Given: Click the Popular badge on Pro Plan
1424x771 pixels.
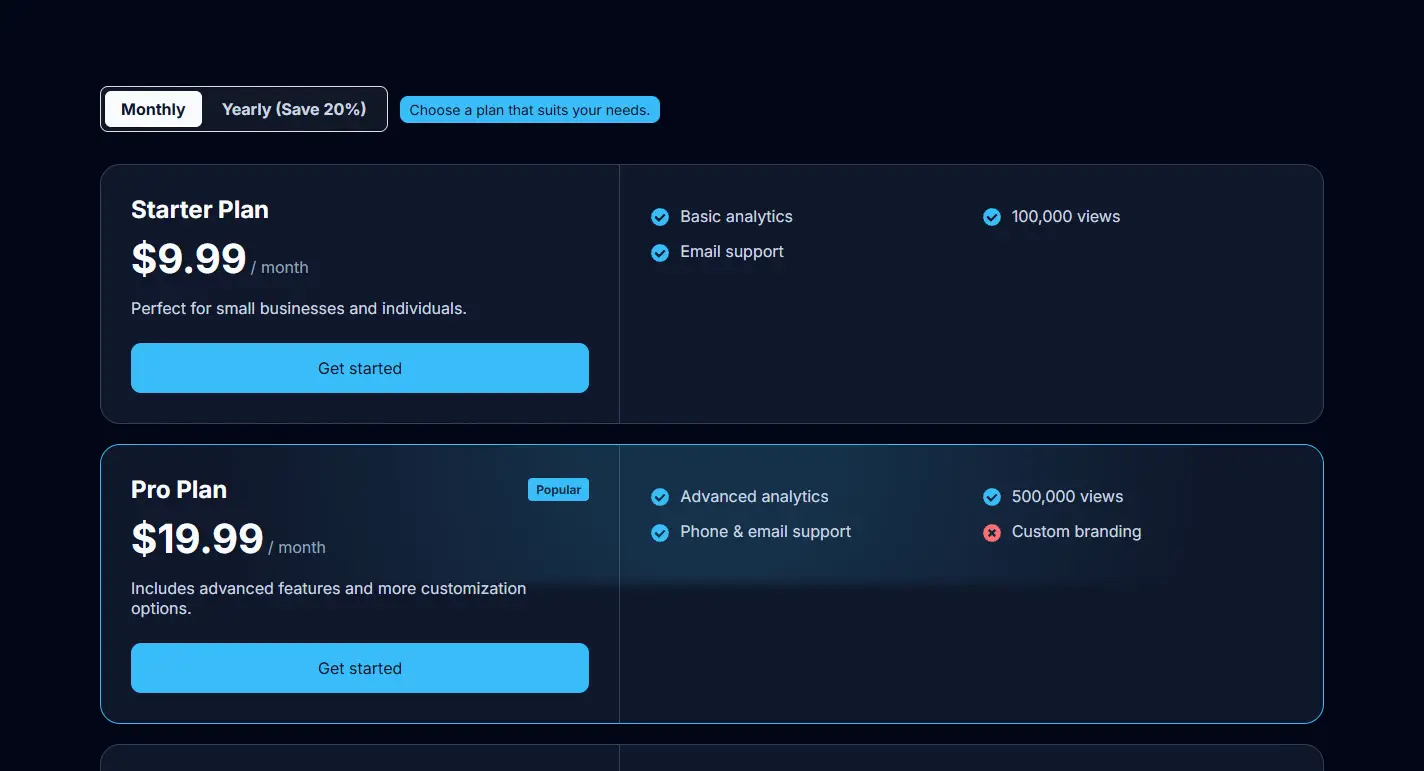Looking at the screenshot, I should click(558, 489).
